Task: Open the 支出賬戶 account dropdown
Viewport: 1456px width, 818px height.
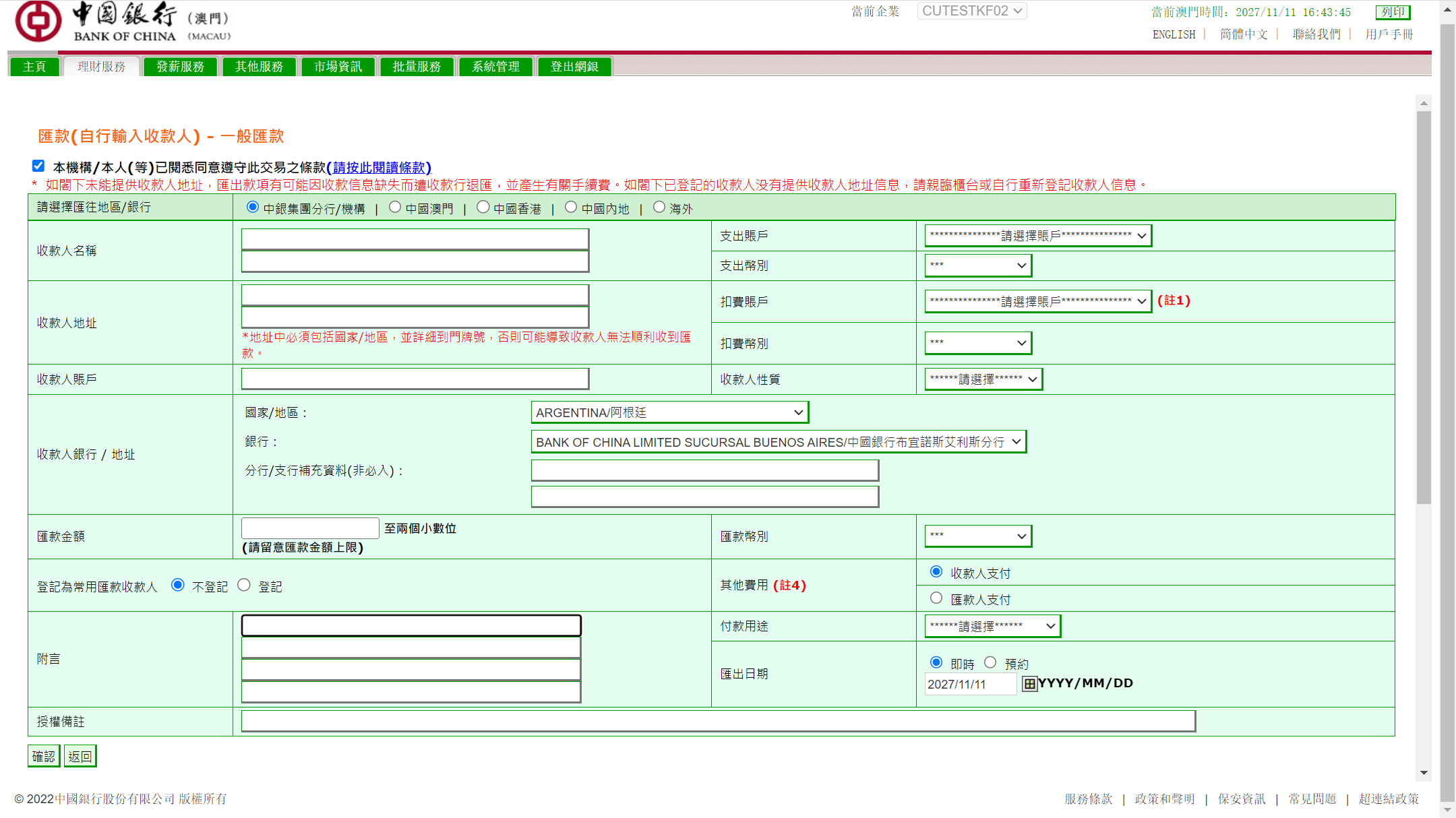Action: coord(1038,236)
